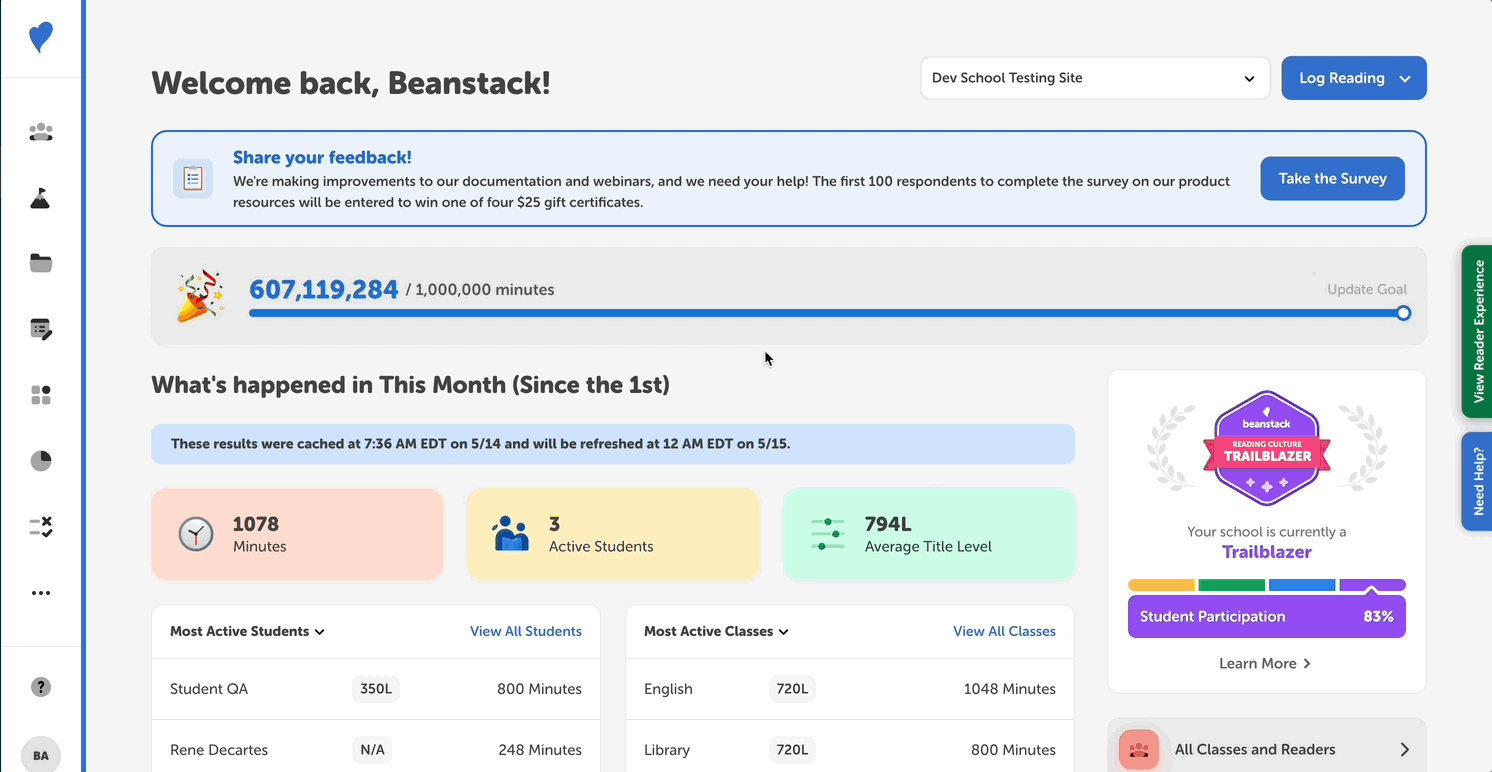Click the reading logs clipboard icon
The image size is (1492, 772).
point(40,329)
